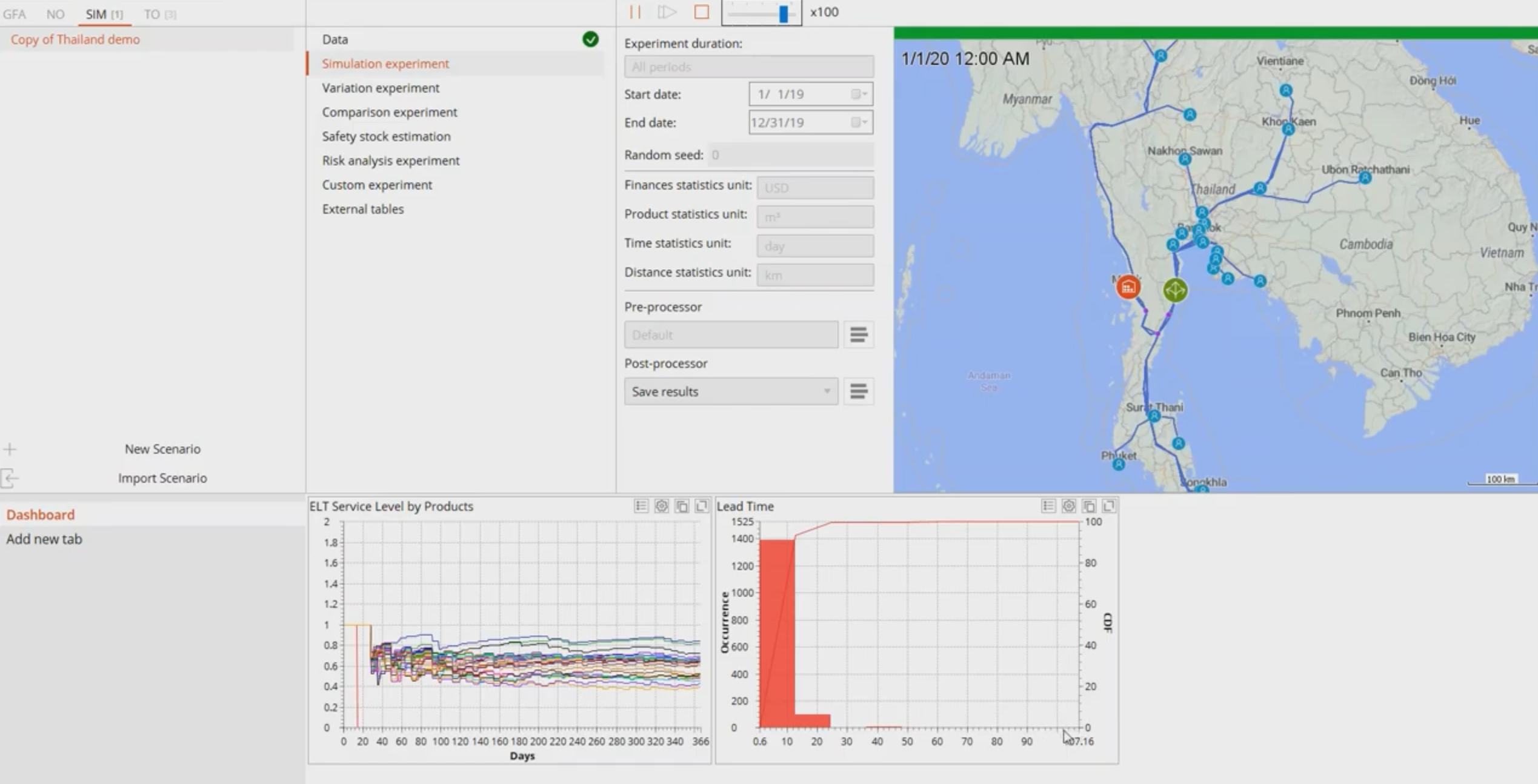Click the plus icon beside New Scenario

pos(10,449)
